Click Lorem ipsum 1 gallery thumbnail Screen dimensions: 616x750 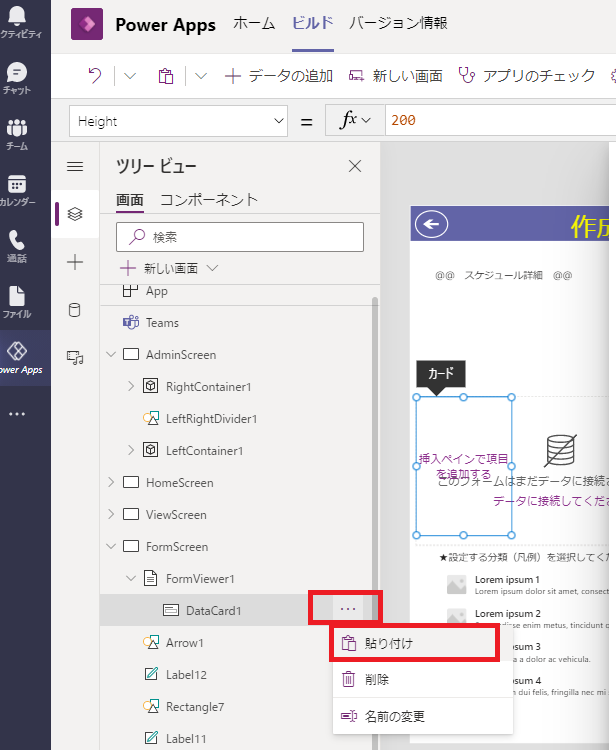pyautogui.click(x=456, y=585)
